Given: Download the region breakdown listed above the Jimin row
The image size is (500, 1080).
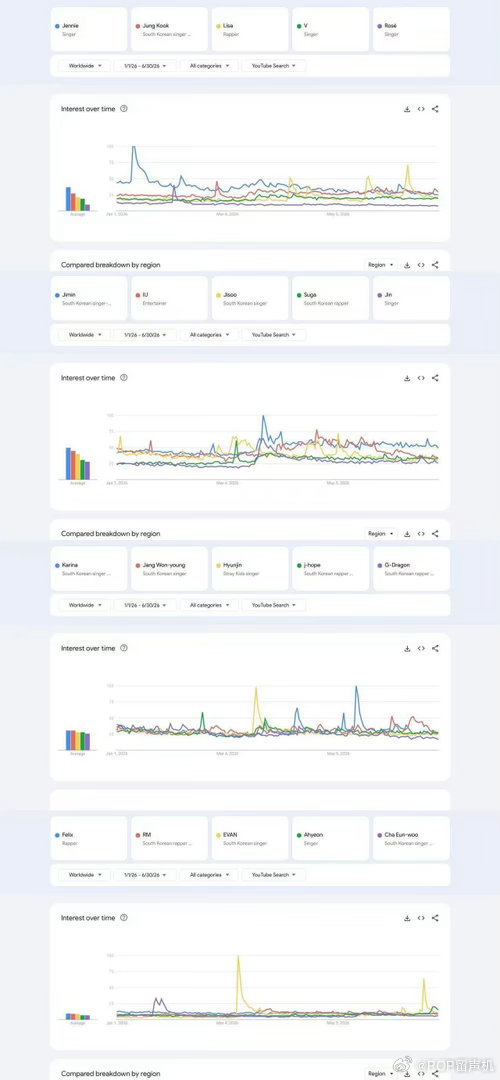Looking at the screenshot, I should tap(407, 264).
